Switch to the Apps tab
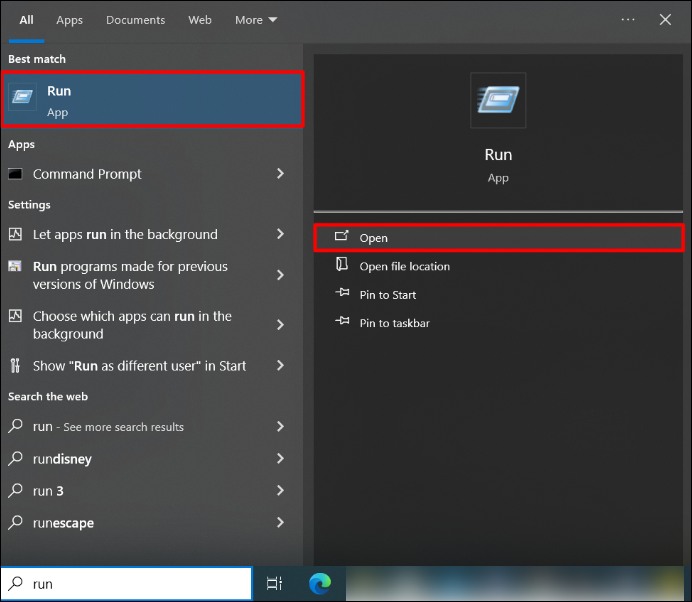This screenshot has width=692, height=602. click(x=70, y=20)
